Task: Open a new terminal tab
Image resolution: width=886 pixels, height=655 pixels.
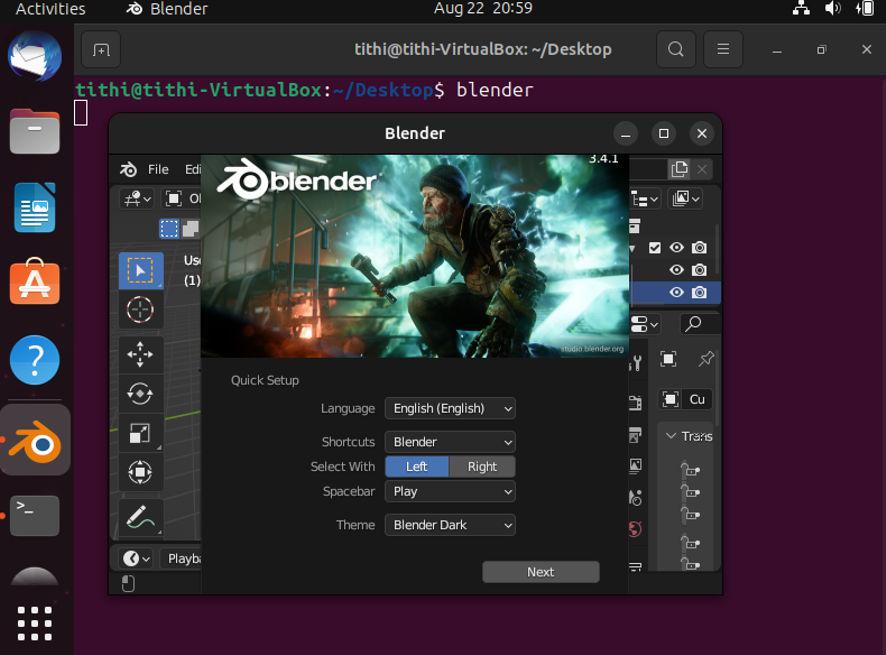Action: pyautogui.click(x=101, y=50)
